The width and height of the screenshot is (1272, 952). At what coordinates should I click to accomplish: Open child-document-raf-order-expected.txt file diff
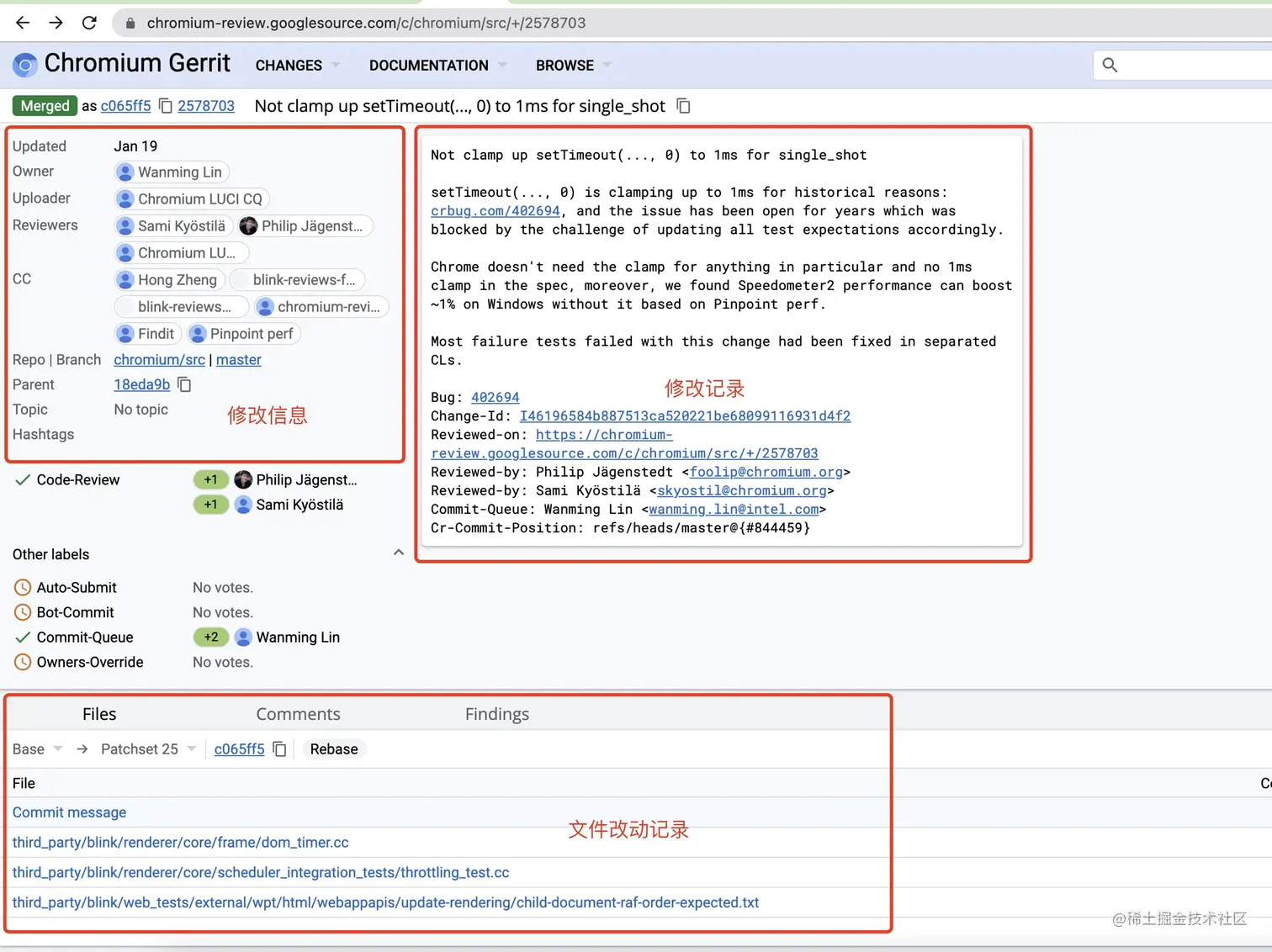385,902
